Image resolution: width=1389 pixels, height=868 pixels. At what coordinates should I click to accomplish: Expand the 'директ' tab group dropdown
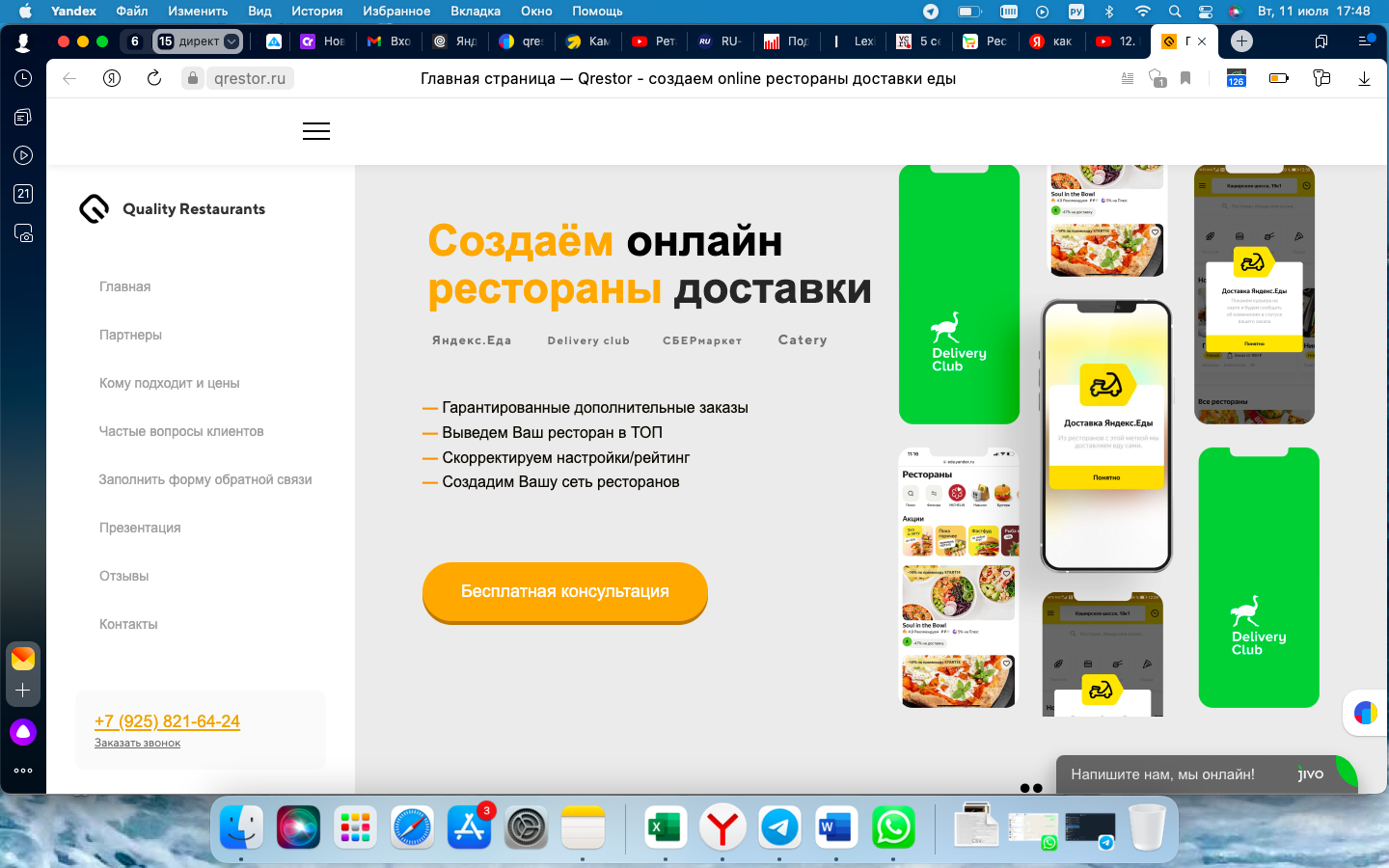tap(231, 41)
